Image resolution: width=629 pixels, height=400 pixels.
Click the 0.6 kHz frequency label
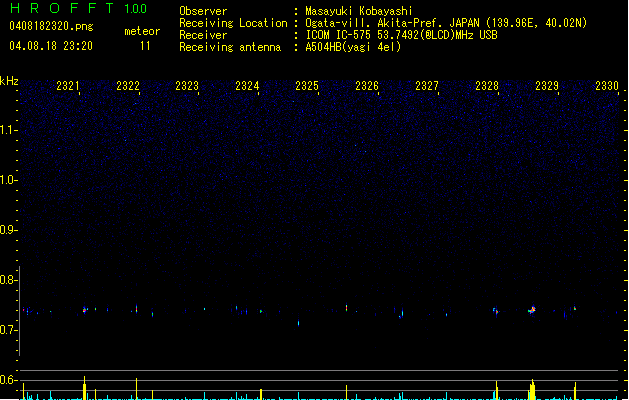click(x=8, y=380)
